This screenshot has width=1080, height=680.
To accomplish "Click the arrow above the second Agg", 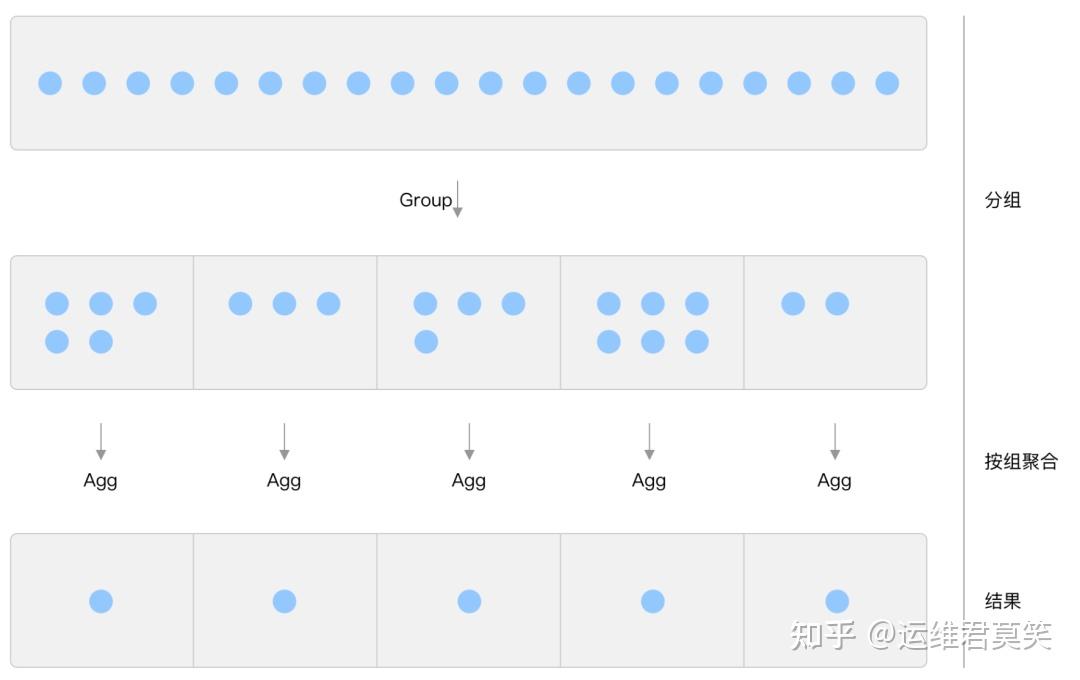I will click(284, 442).
